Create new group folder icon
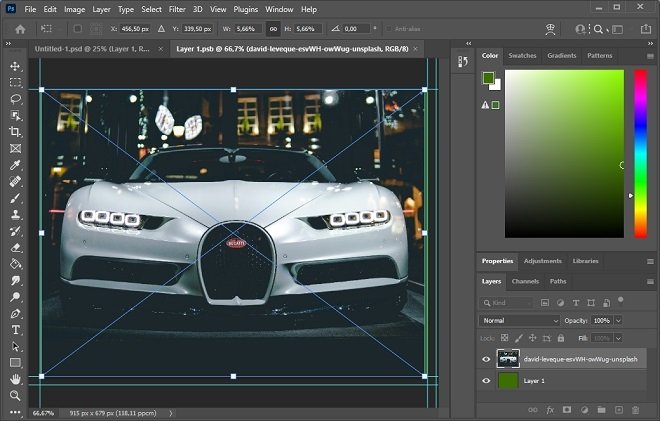 (x=601, y=410)
